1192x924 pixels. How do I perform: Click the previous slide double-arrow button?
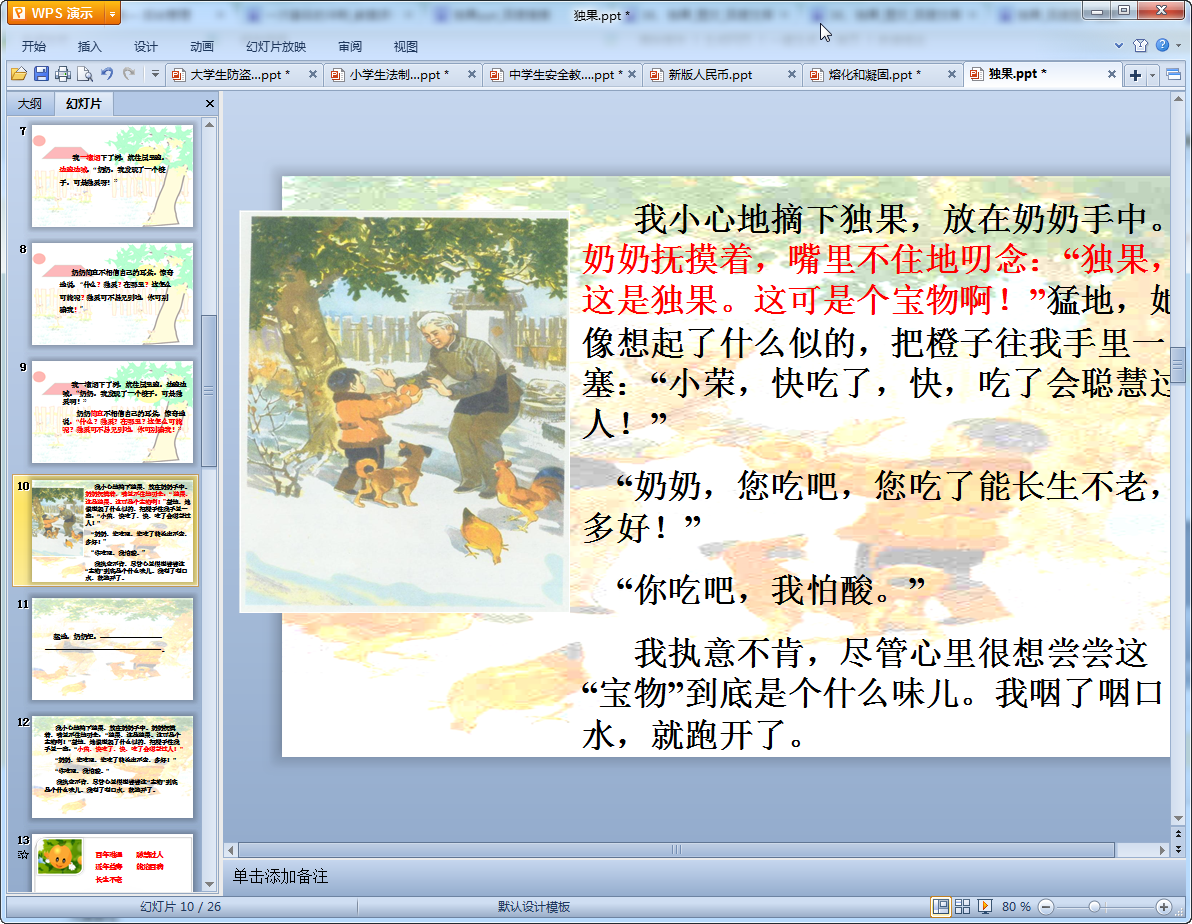(1178, 834)
